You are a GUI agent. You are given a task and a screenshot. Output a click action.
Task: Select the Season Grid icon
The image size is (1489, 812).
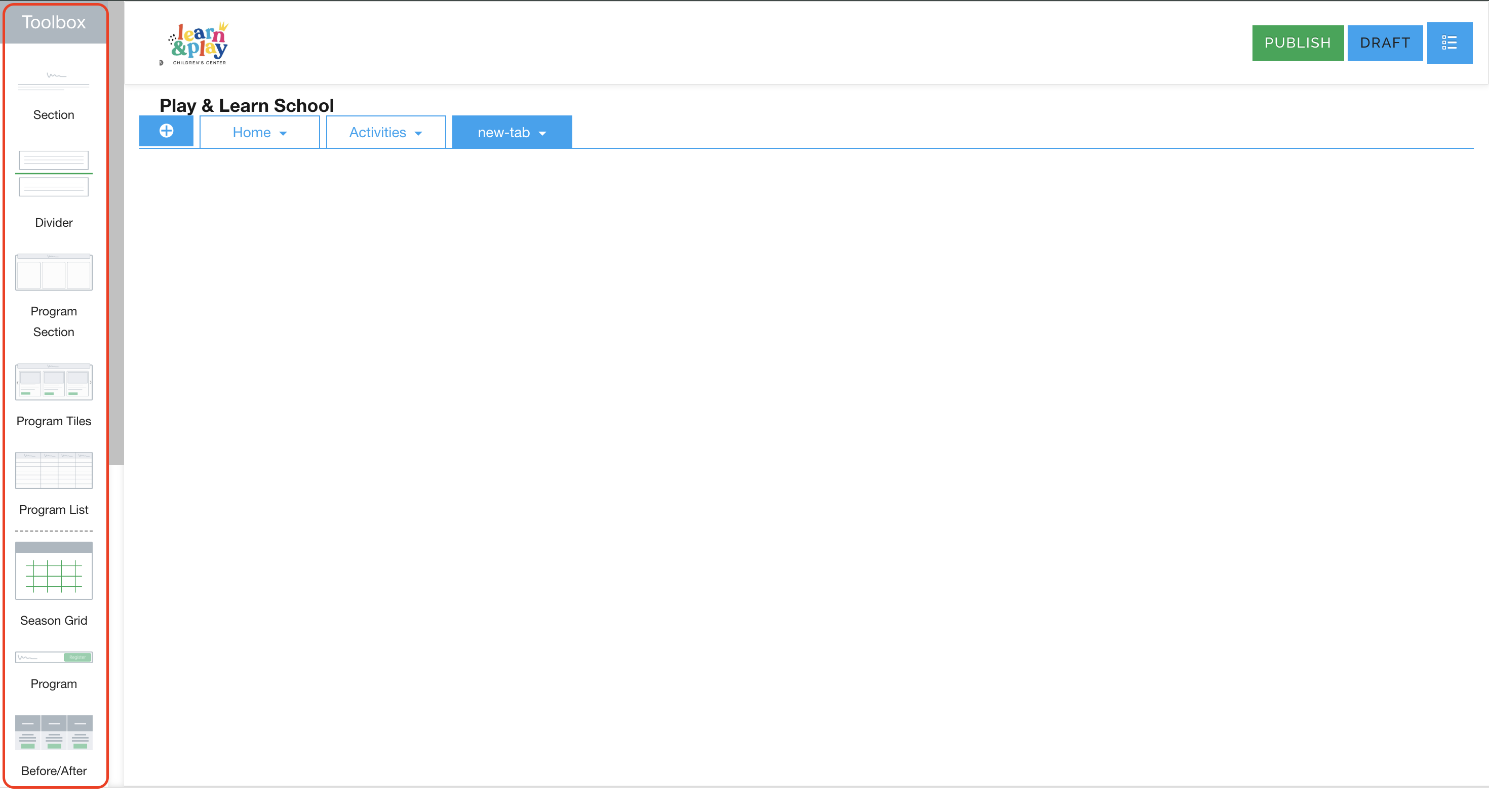tap(53, 571)
